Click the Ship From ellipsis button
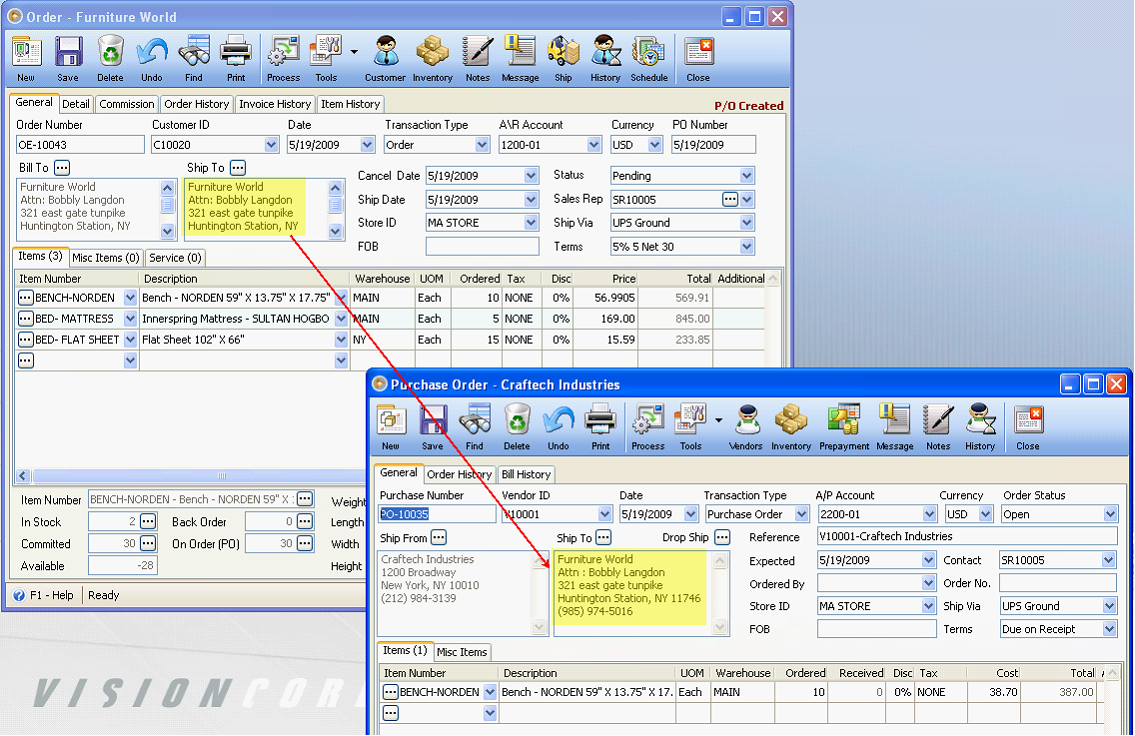This screenshot has width=1135, height=736. (x=439, y=538)
